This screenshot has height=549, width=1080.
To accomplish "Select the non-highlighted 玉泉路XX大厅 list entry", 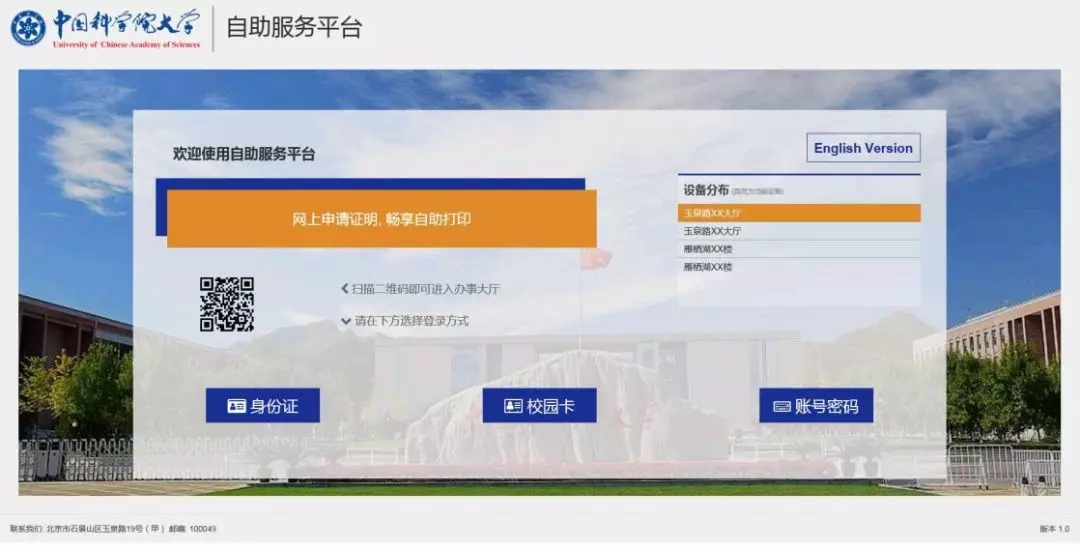I will (x=798, y=231).
